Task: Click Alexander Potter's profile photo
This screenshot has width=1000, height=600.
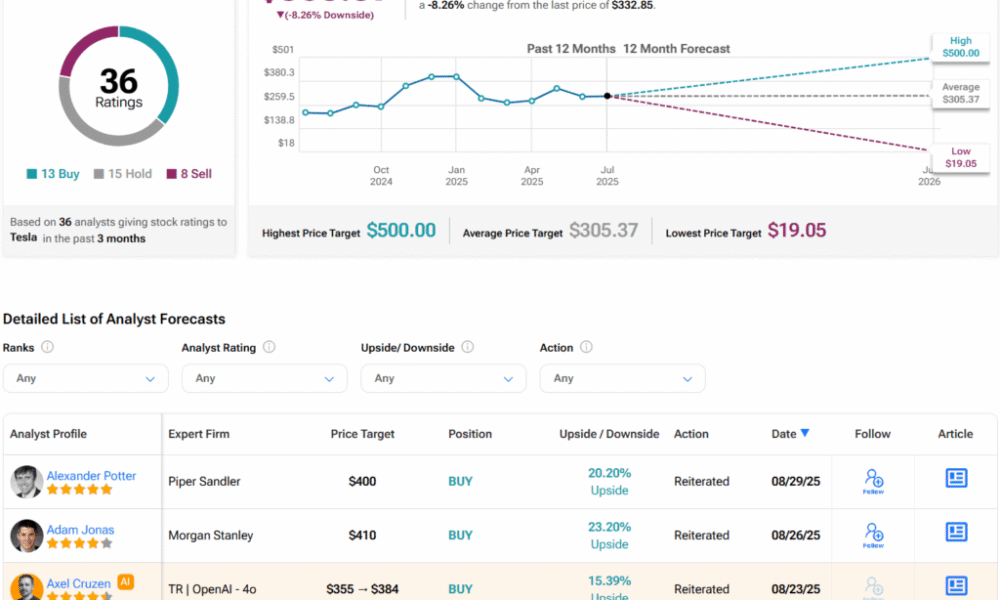Action: point(26,481)
